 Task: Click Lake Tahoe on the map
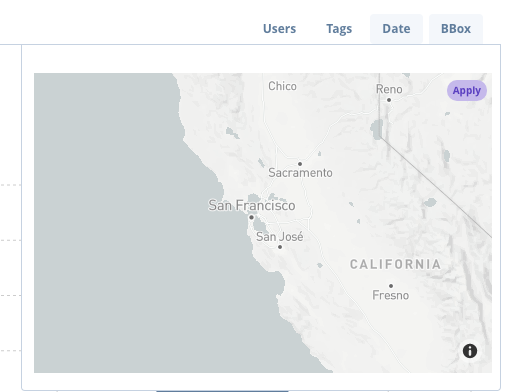point(377,129)
